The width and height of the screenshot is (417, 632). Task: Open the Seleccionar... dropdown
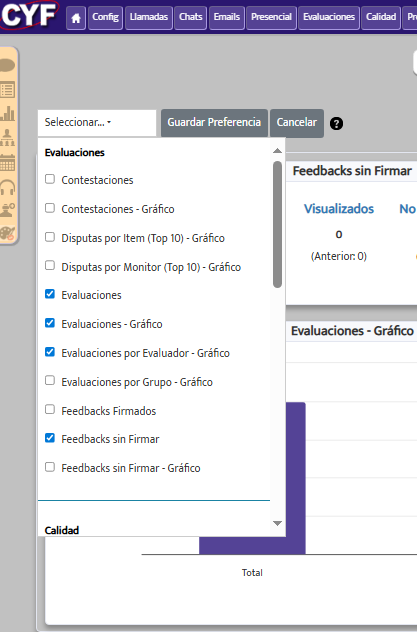point(97,123)
